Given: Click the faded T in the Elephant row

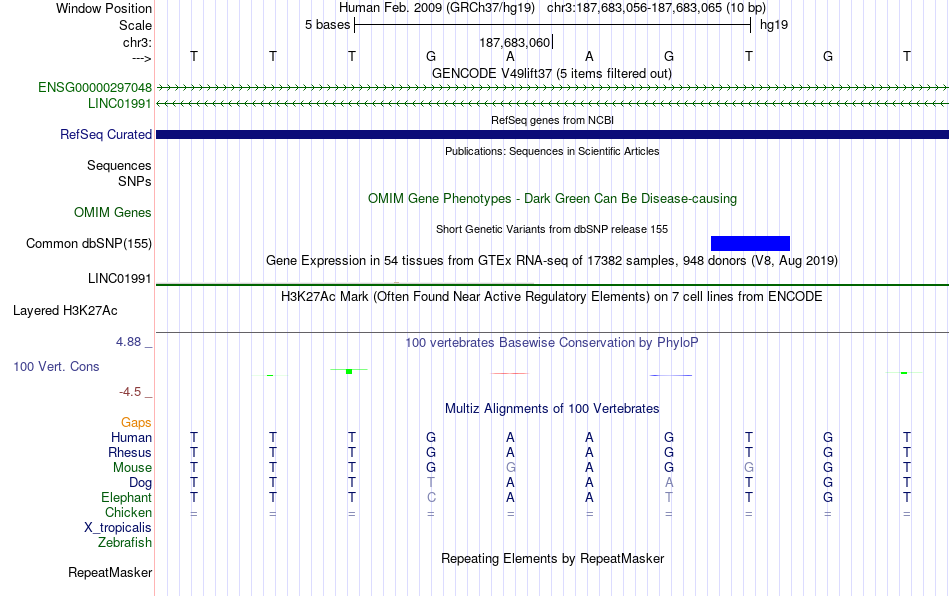Looking at the screenshot, I should point(669,497).
